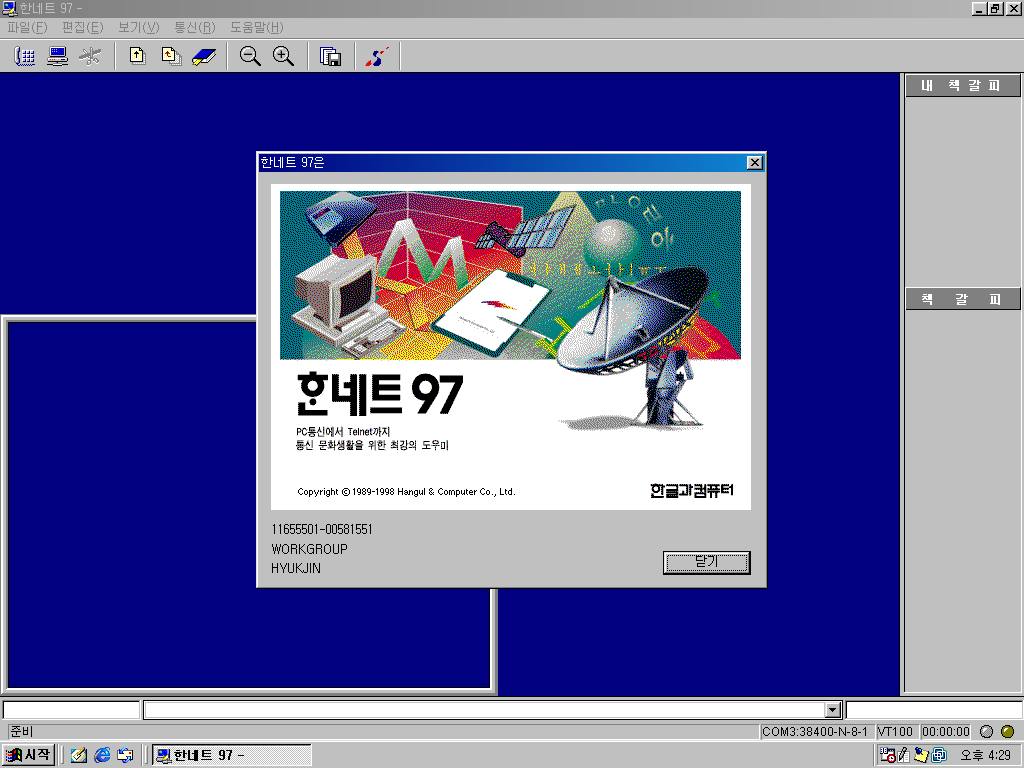This screenshot has width=1024, height=768.
Task: Click the copyright line in the dialog
Action: 406,492
